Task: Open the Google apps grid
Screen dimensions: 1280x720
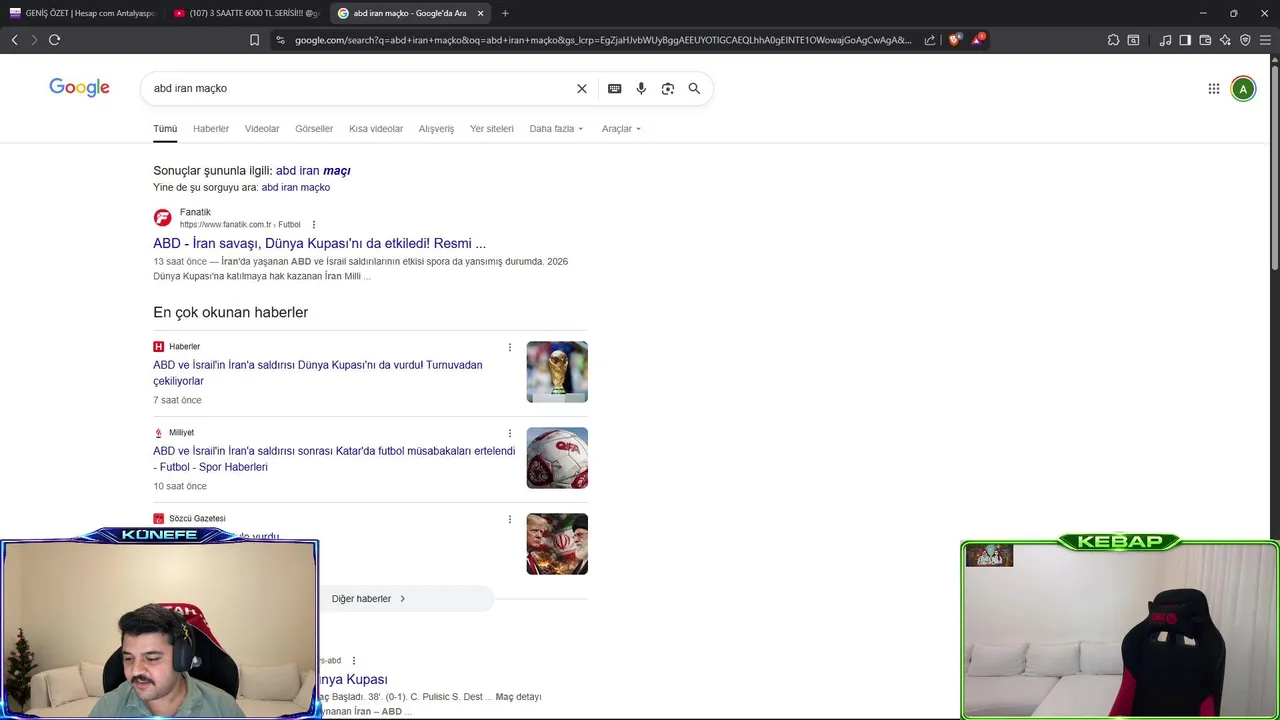Action: [x=1214, y=88]
